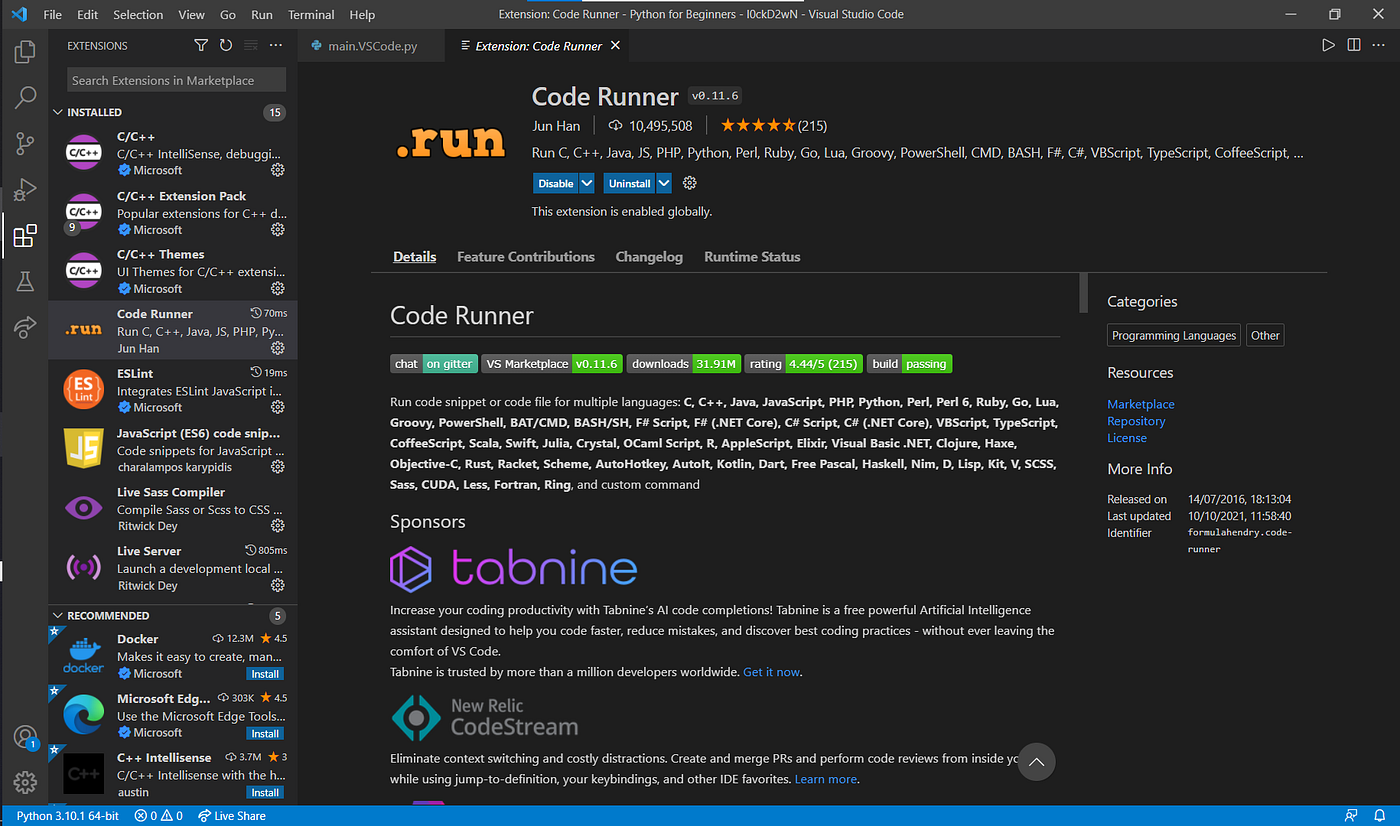Open the Code Runner Repository link
This screenshot has height=826, width=1400.
pos(1136,421)
